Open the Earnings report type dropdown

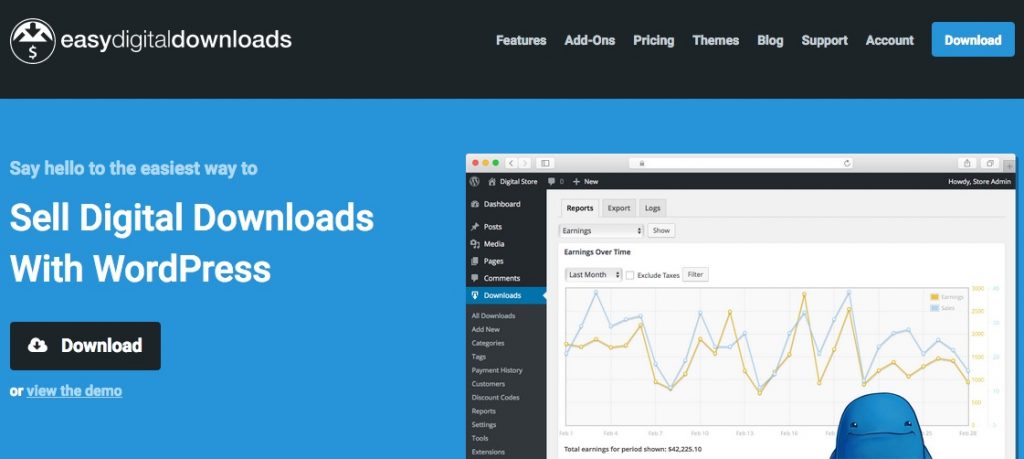[x=601, y=230]
